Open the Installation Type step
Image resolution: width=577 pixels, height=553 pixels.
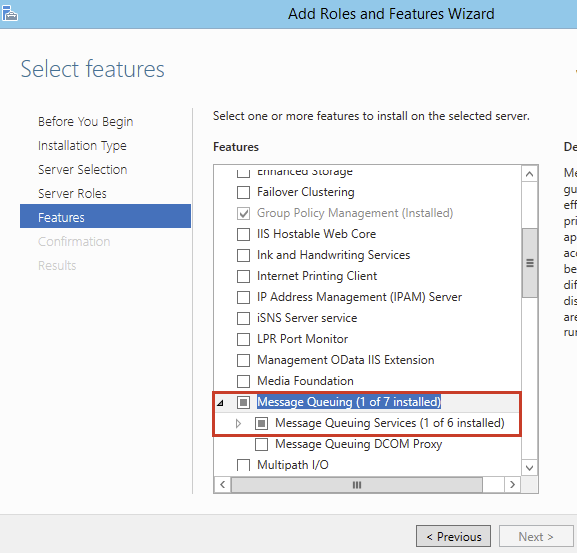[82, 146]
